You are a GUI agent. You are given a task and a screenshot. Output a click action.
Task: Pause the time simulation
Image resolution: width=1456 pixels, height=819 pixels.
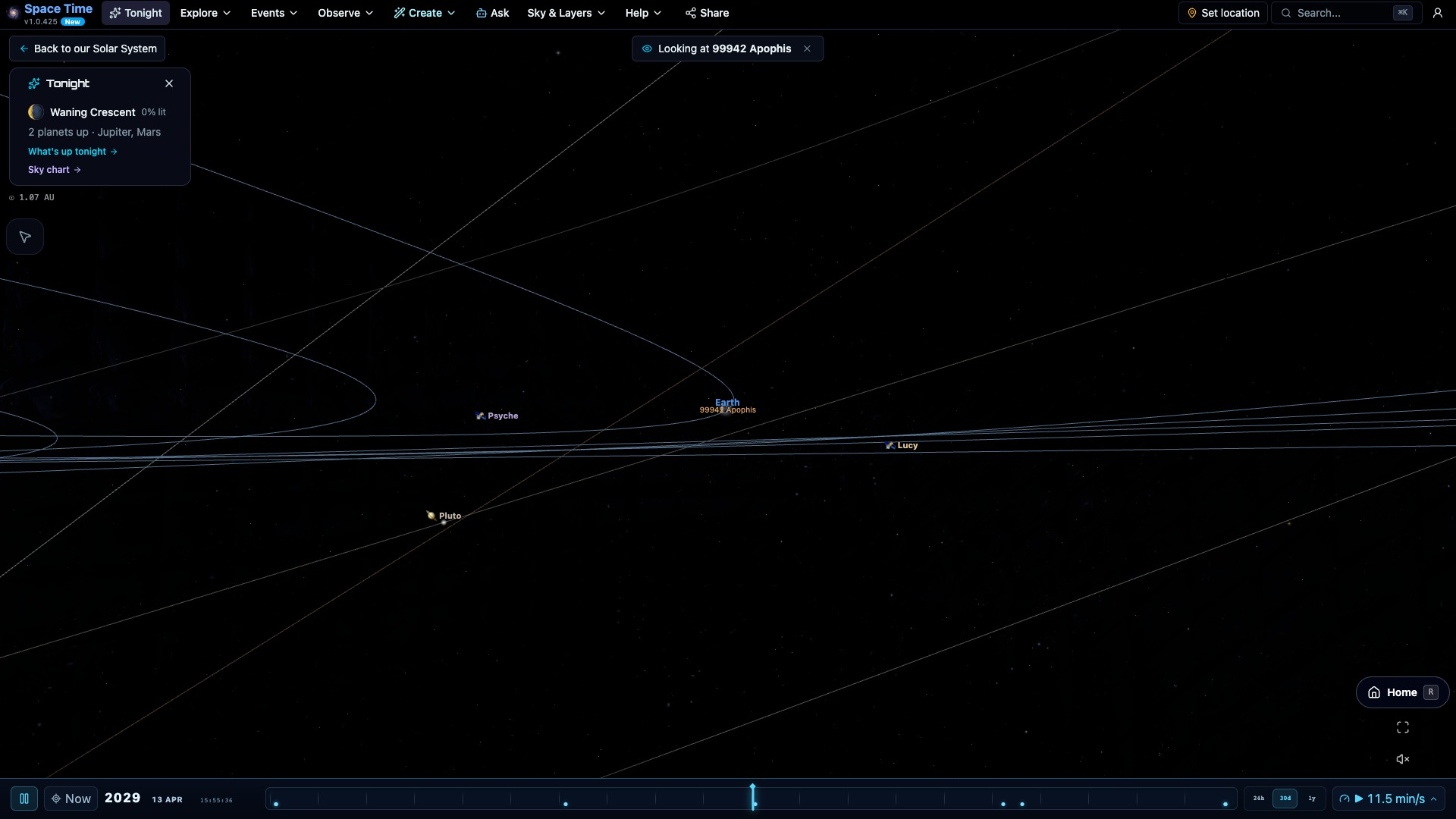pos(24,799)
